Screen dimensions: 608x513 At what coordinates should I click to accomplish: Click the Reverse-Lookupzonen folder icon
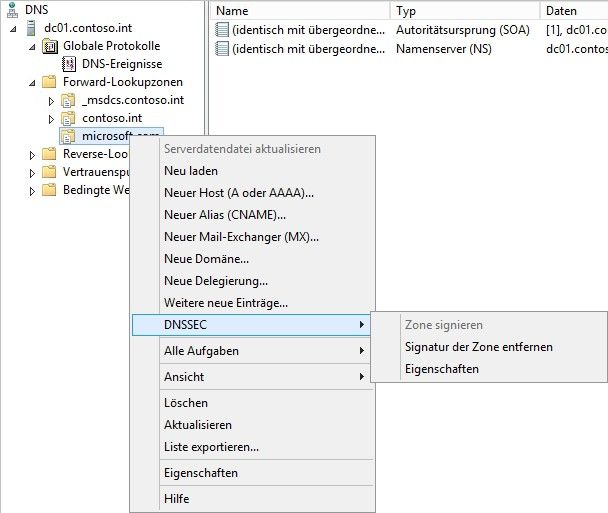(x=49, y=154)
